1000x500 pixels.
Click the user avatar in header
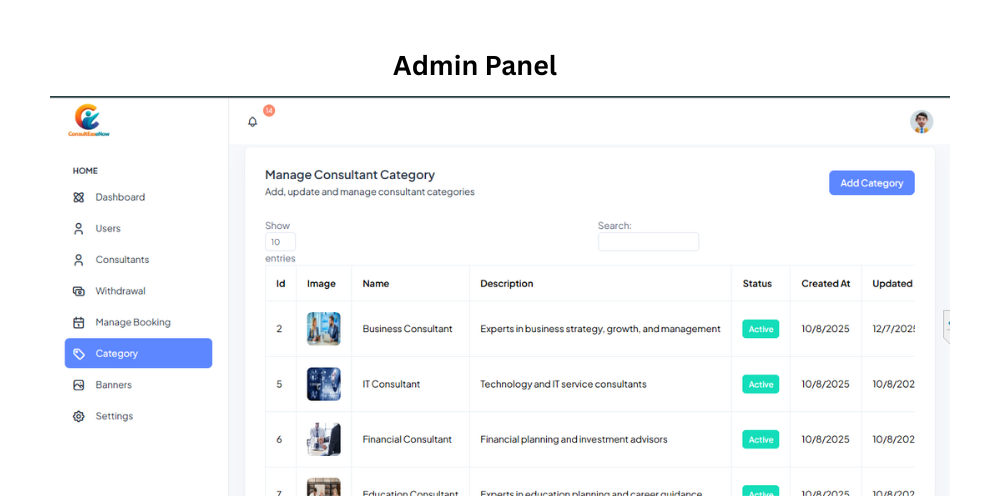click(922, 121)
